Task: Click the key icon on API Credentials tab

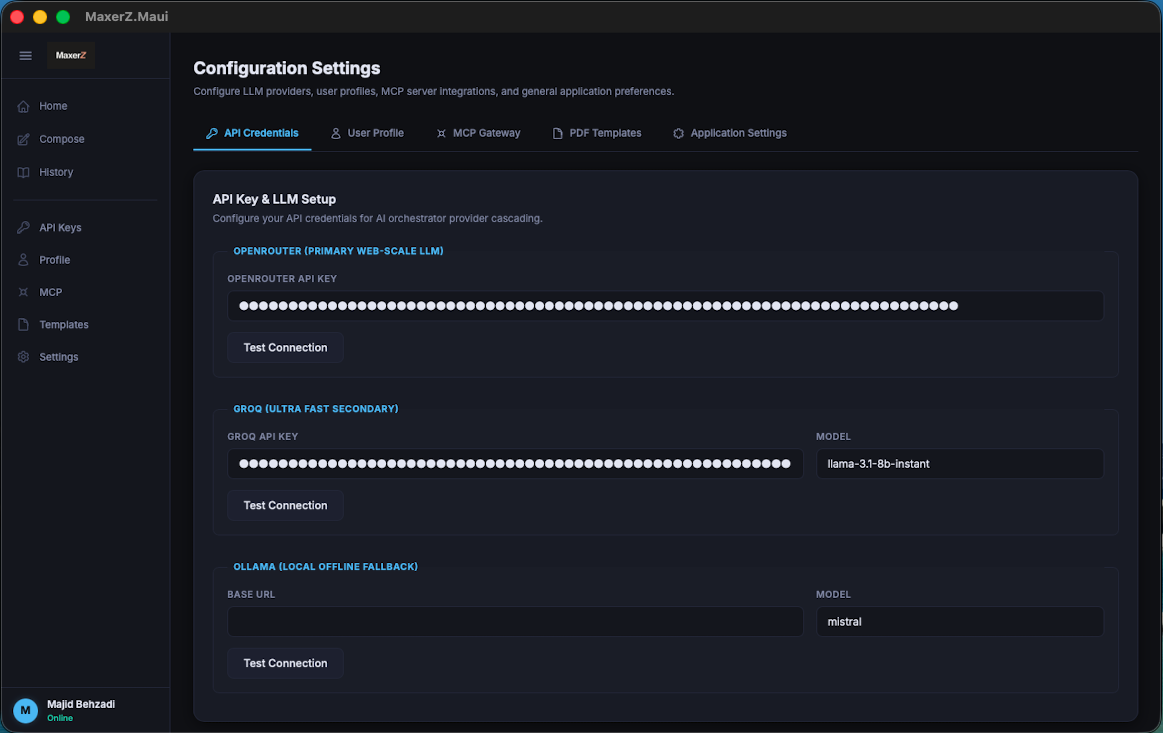Action: [212, 134]
